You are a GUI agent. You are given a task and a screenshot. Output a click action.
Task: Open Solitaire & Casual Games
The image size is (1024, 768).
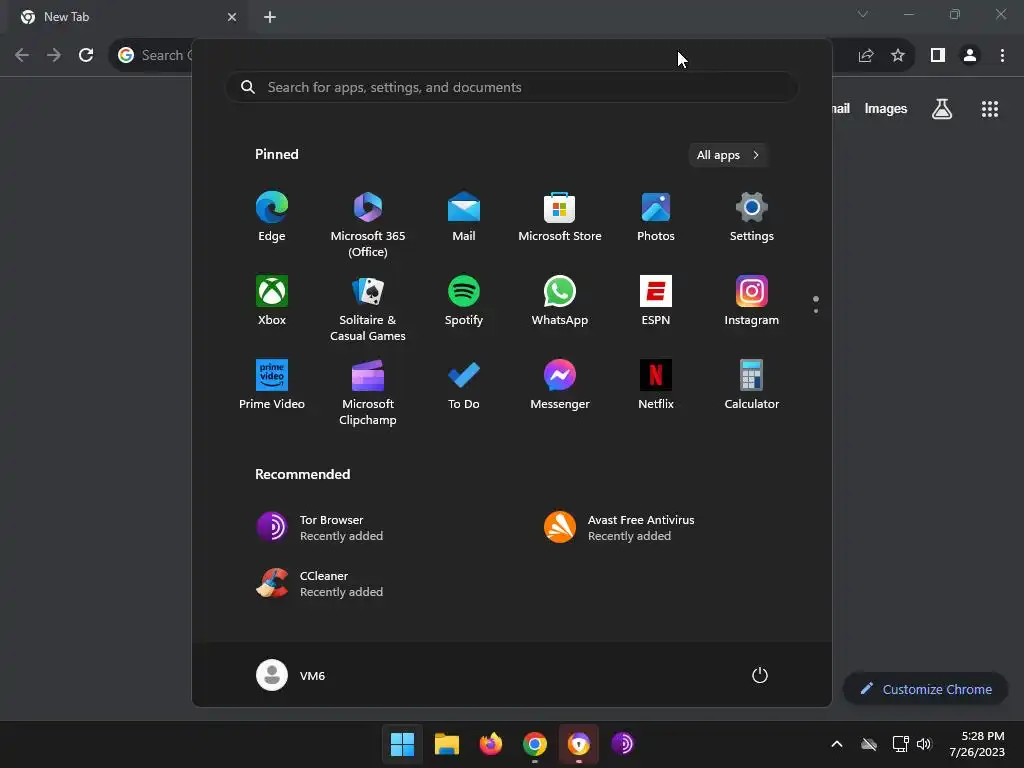point(368,309)
